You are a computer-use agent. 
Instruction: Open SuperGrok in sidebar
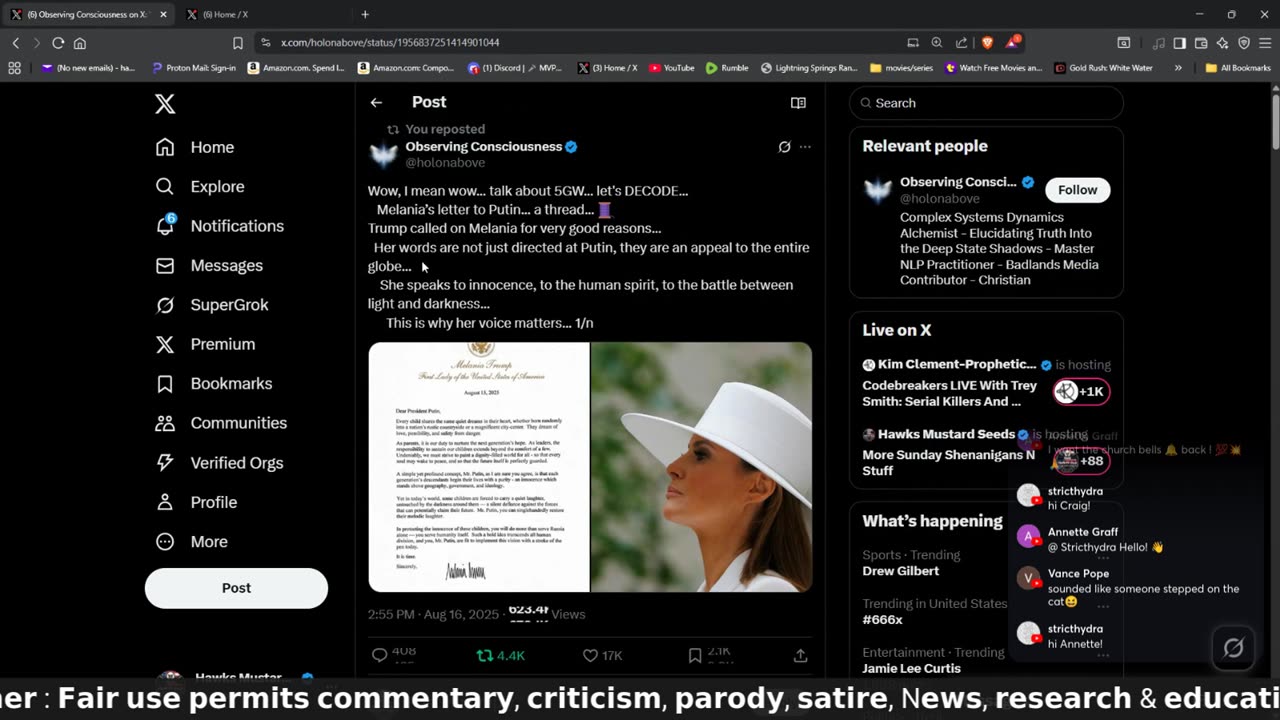[212, 305]
